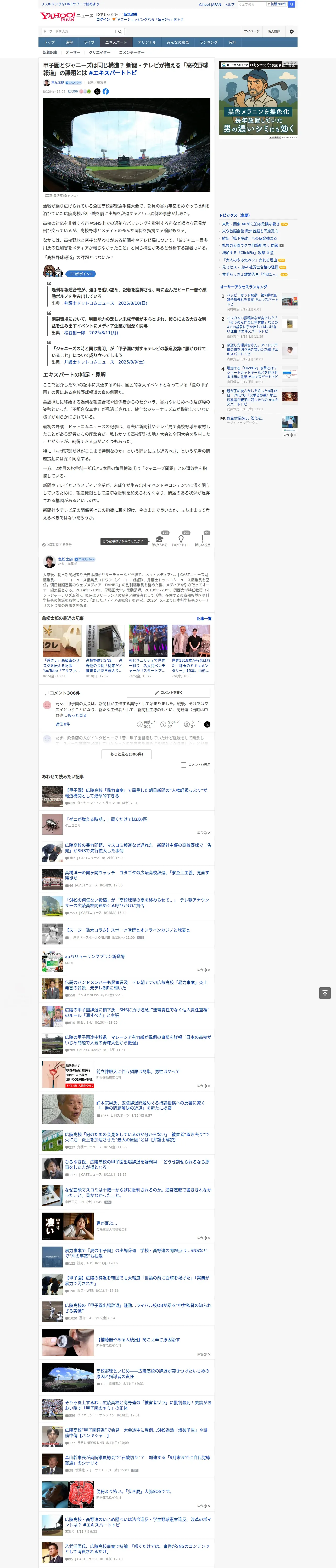Click 記事に関する報告 report link
The width and height of the screenshot is (336, 1568).
point(57,545)
